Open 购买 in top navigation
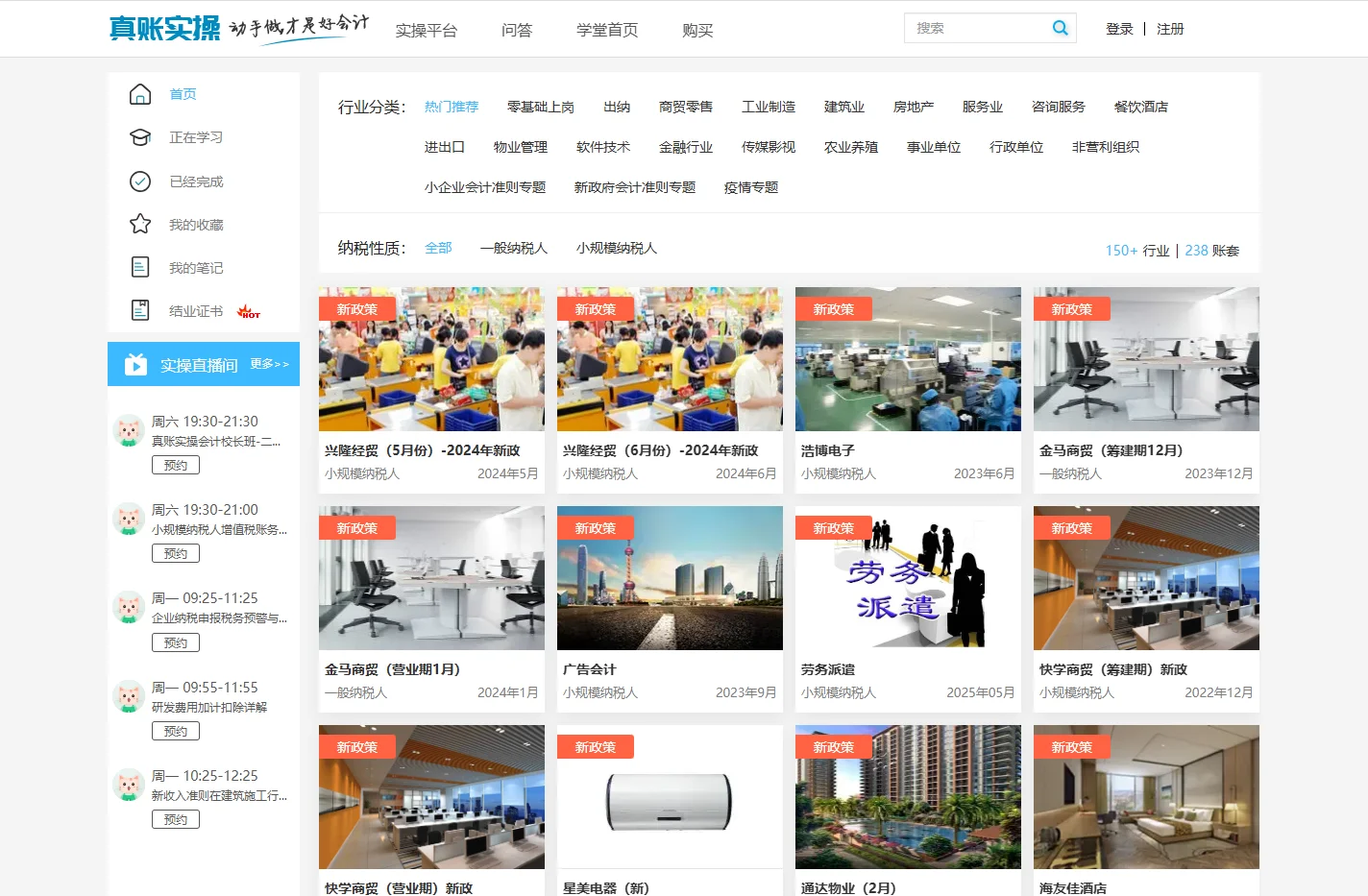Image resolution: width=1368 pixels, height=896 pixels. pyautogui.click(x=697, y=30)
